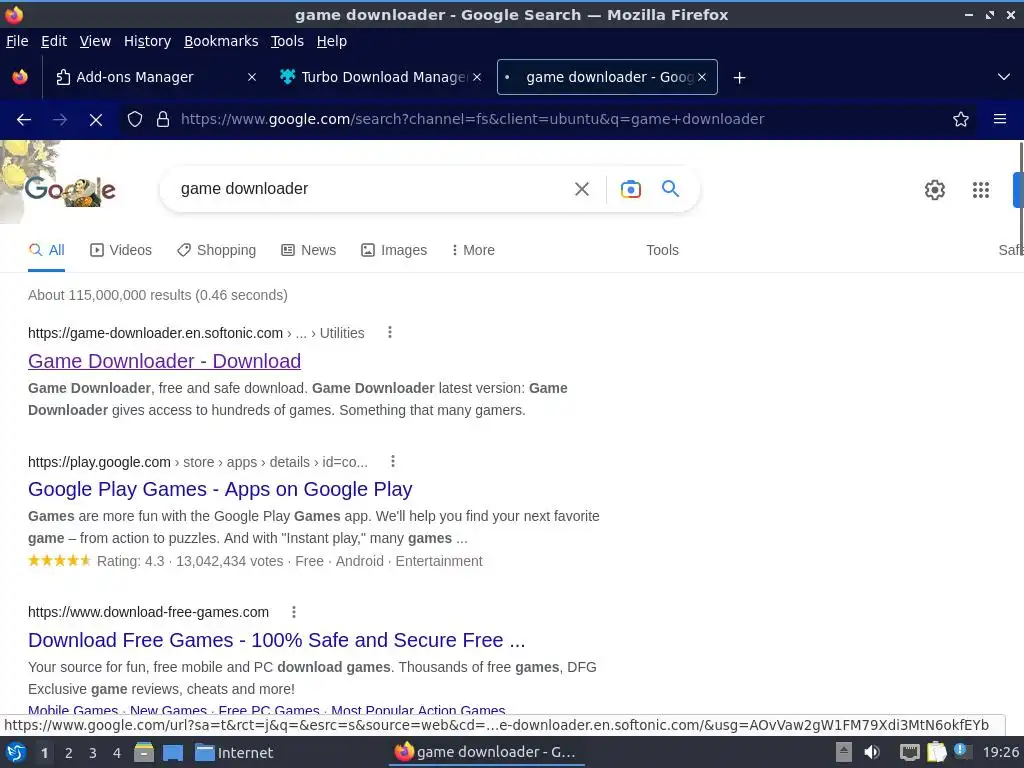This screenshot has width=1024, height=768.
Task: Open the Firefox hamburger menu
Action: pyautogui.click(x=1000, y=119)
